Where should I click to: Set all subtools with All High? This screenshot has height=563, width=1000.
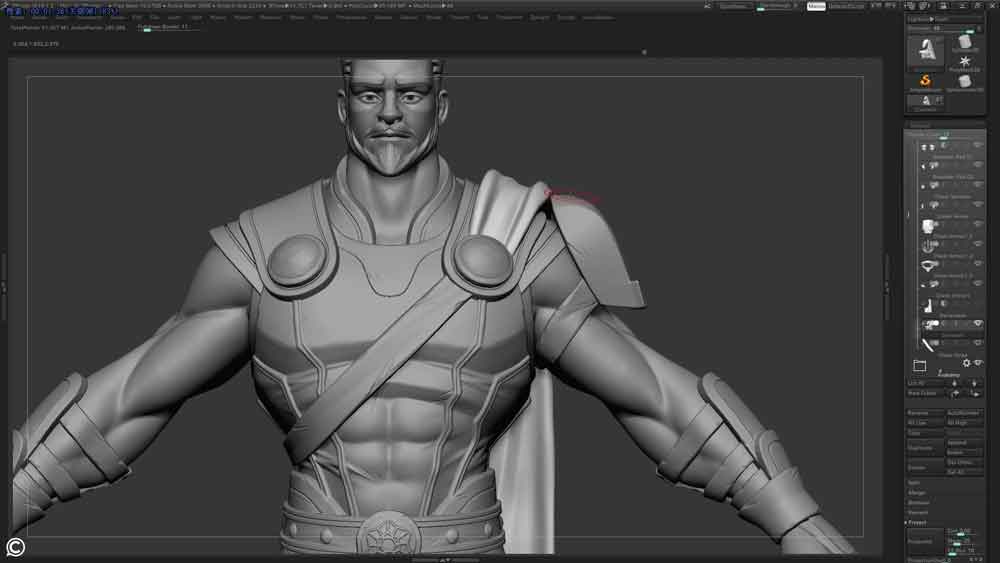(964, 423)
